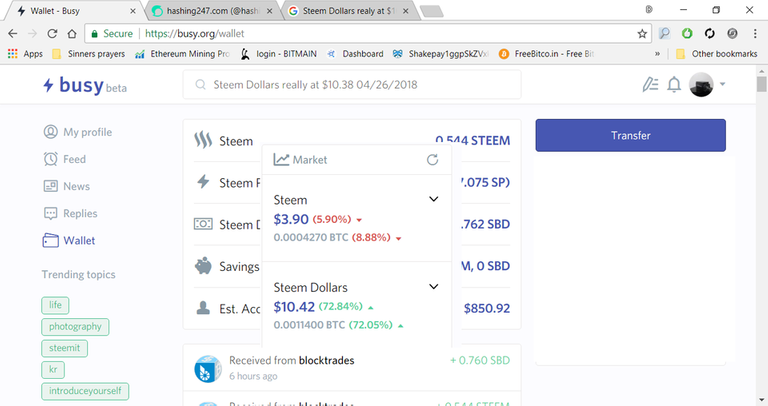Click the Feed clock icon
This screenshot has height=406, width=768.
click(x=50, y=159)
